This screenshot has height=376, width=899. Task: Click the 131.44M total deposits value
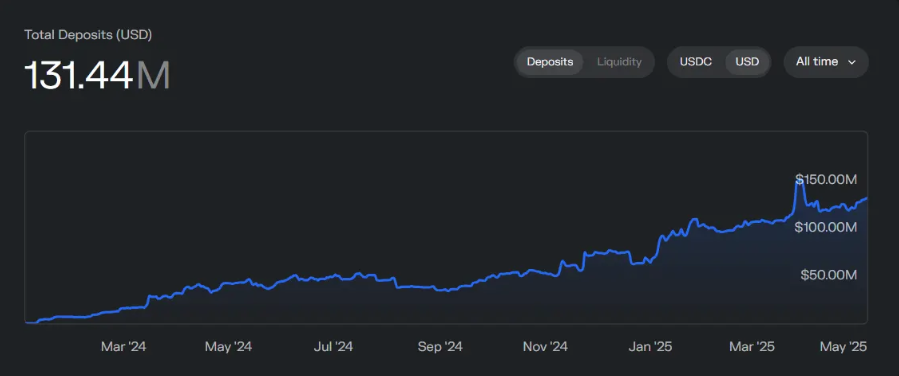pyautogui.click(x=97, y=76)
